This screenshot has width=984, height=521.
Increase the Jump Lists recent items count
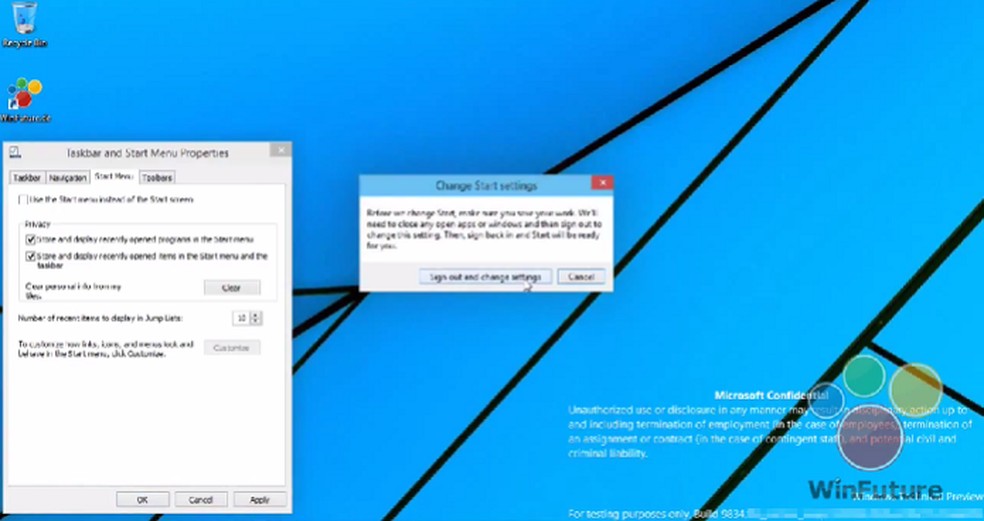pos(255,315)
